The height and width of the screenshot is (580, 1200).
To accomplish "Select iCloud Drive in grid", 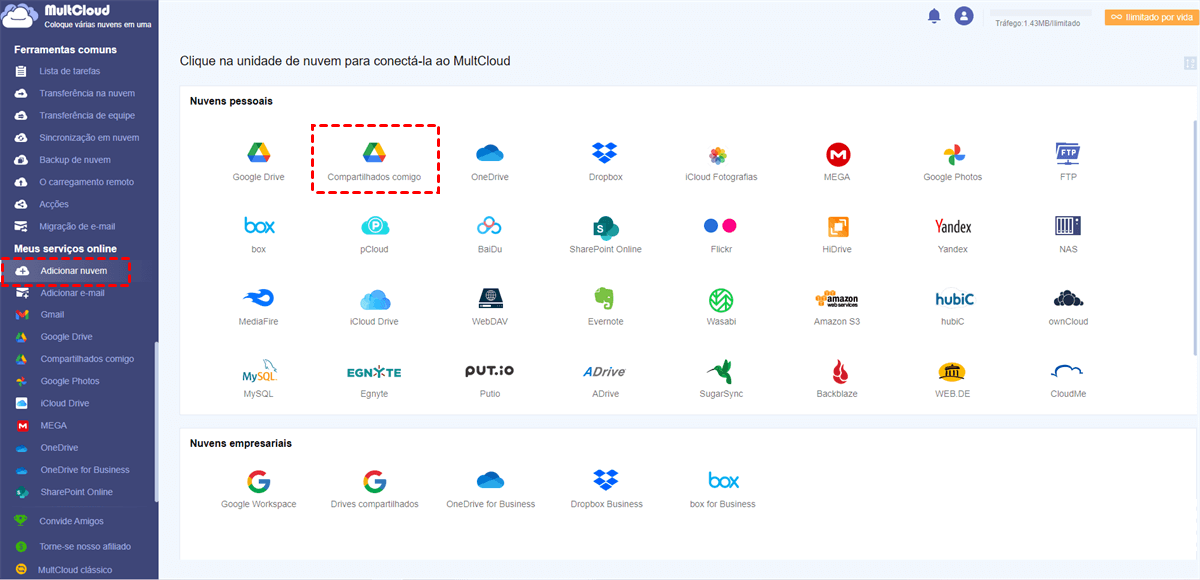I will (375, 306).
